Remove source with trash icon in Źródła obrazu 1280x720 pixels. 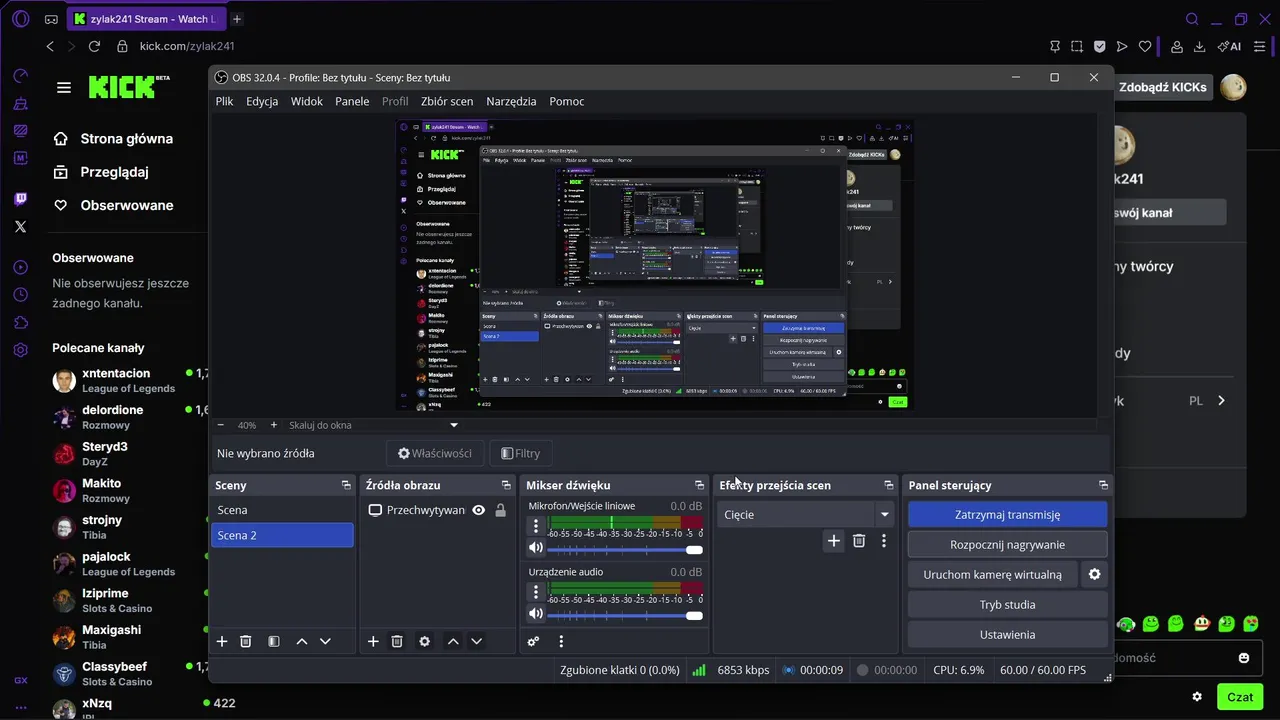point(397,642)
